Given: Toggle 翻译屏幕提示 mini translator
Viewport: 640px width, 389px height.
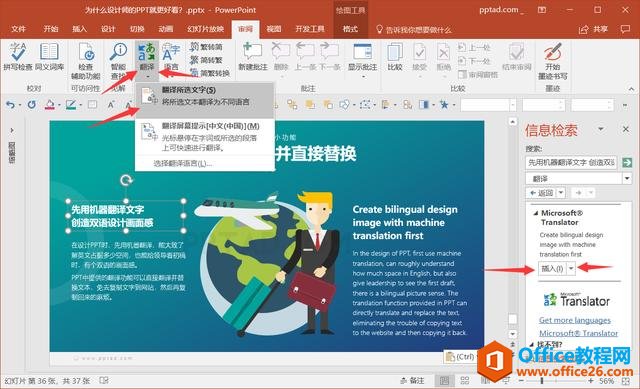Looking at the screenshot, I should point(204,136).
